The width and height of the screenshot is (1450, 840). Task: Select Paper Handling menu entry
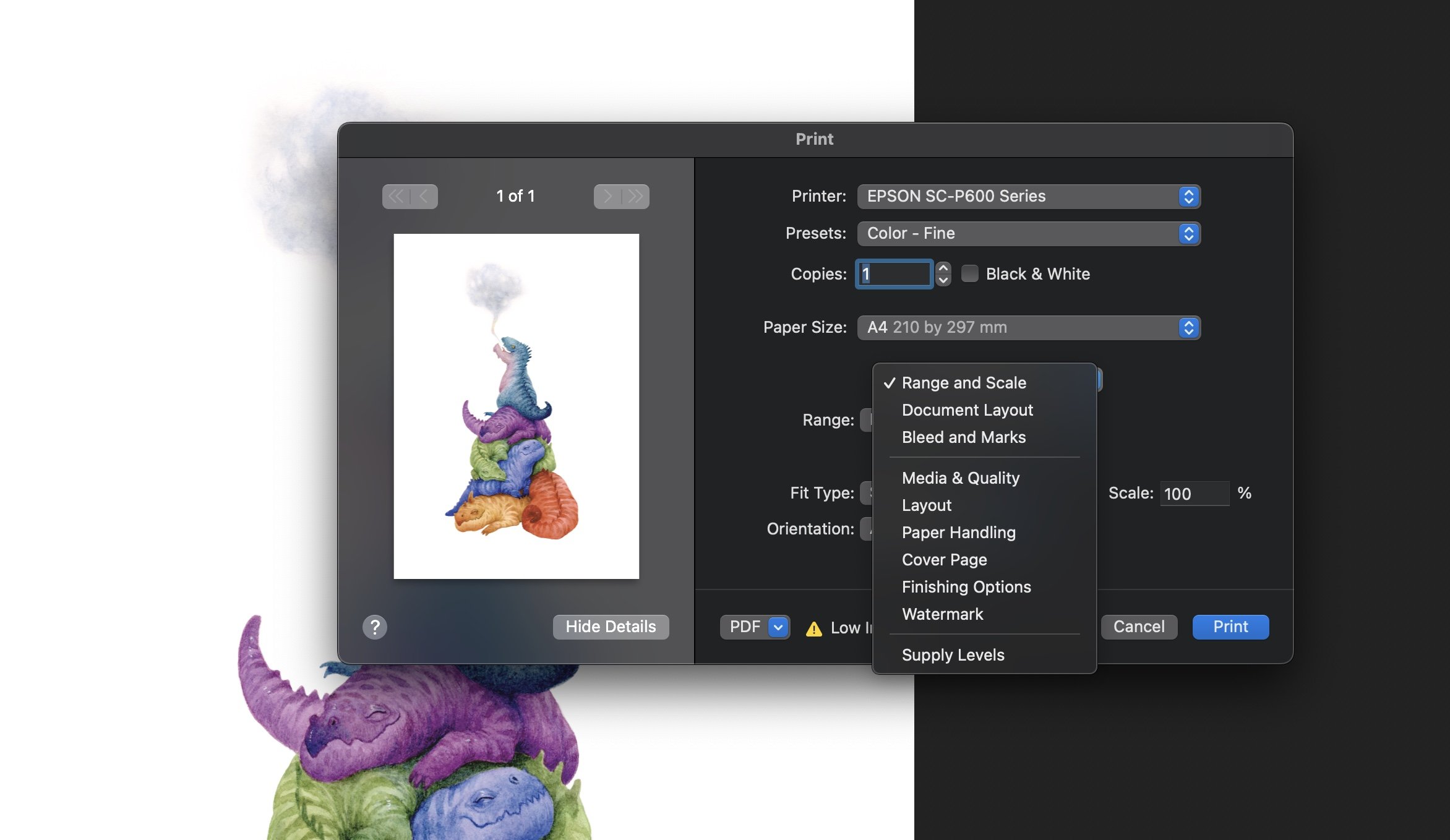click(x=984, y=533)
